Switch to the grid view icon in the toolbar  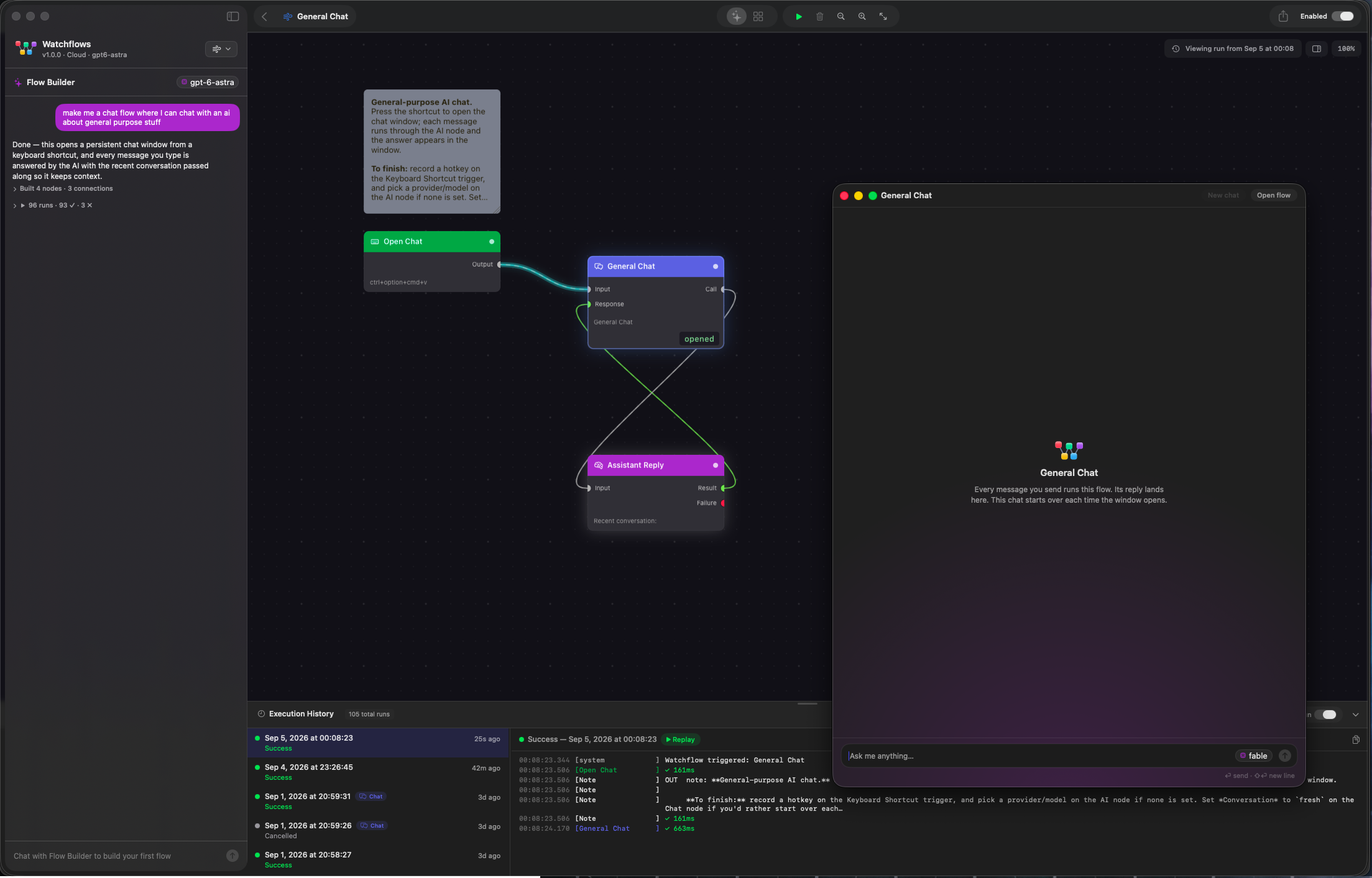click(x=758, y=17)
